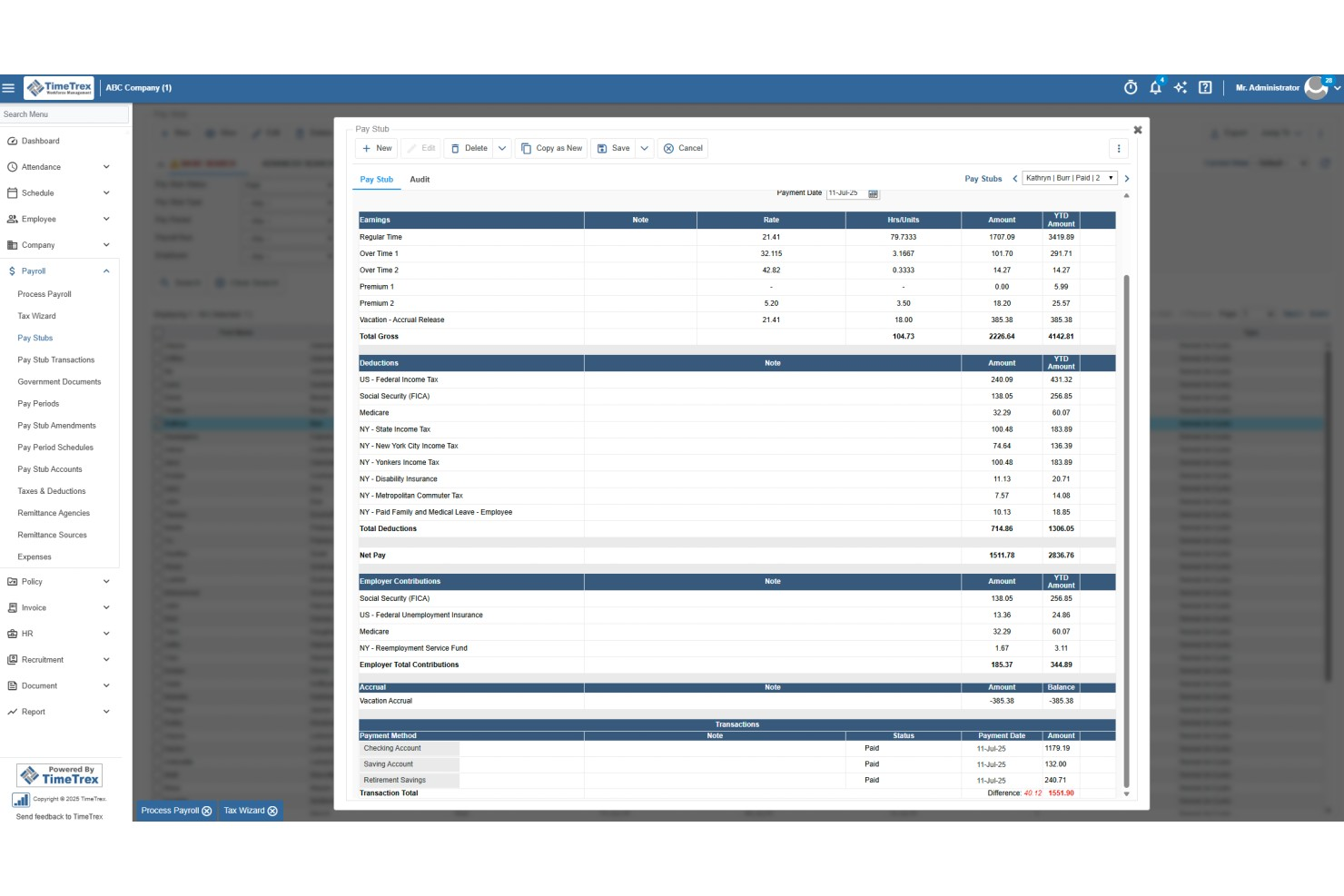1344x896 pixels.
Task: Expand the Schedule menu section
Action: (106, 192)
